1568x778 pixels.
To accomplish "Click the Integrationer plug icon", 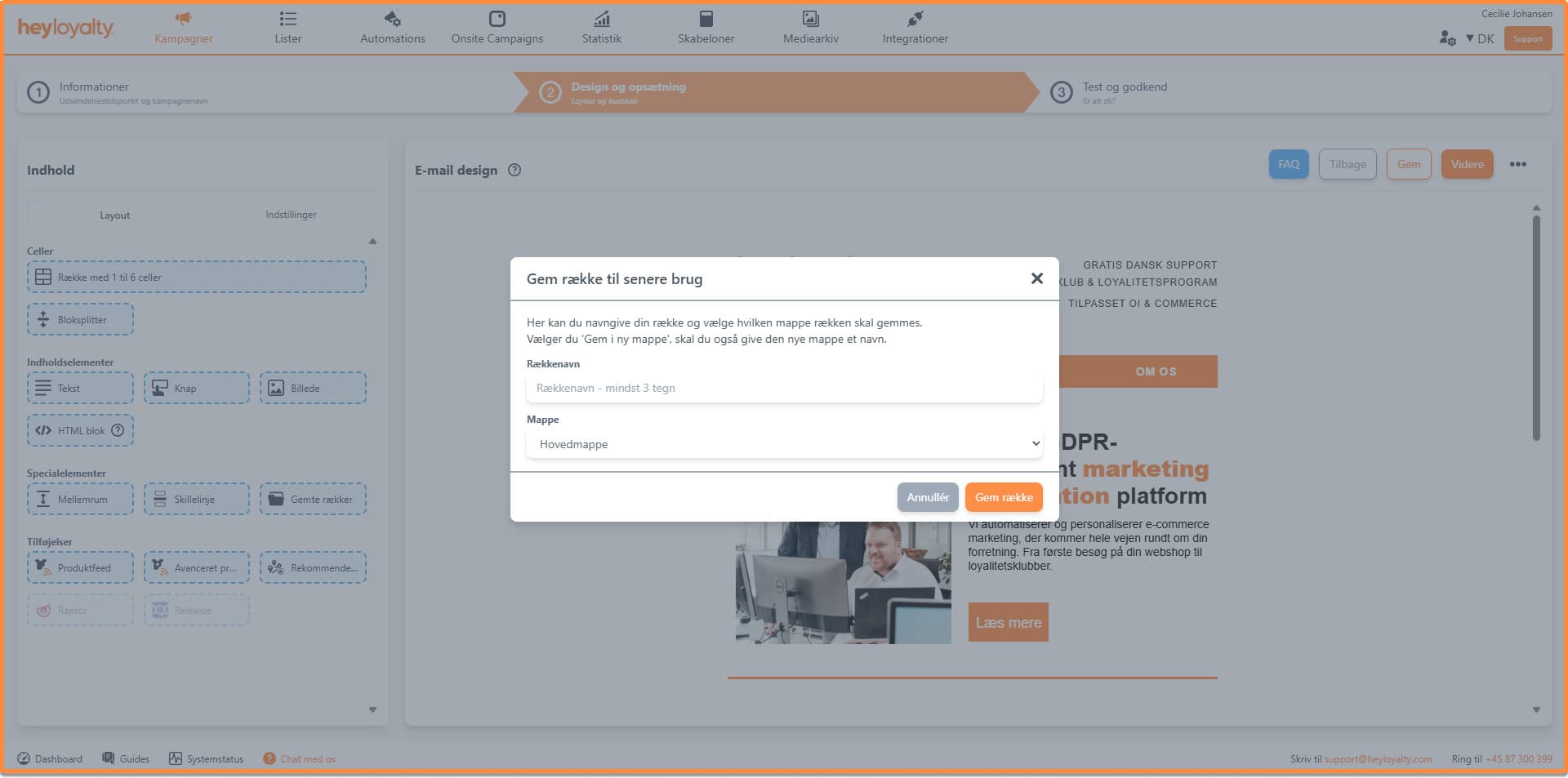I will pyautogui.click(x=915, y=19).
